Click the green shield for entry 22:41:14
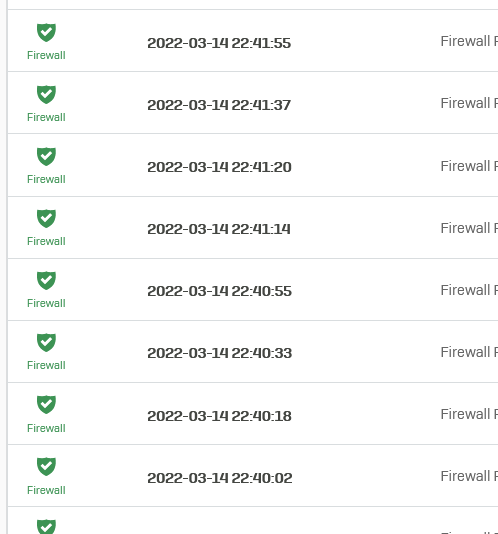Screen dimensions: 498x534 (x=46, y=218)
